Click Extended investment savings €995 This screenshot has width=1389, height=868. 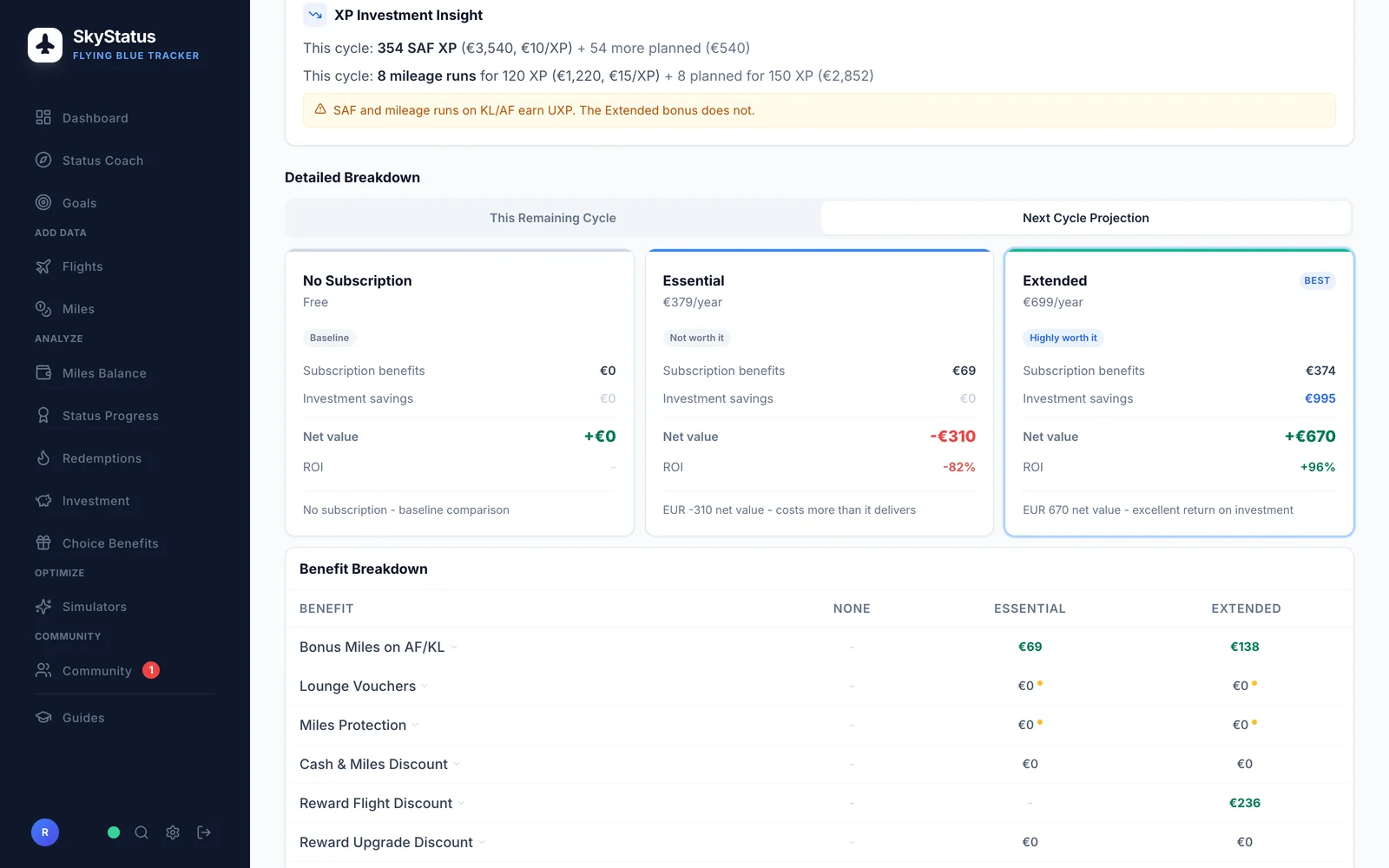pyautogui.click(x=1320, y=398)
